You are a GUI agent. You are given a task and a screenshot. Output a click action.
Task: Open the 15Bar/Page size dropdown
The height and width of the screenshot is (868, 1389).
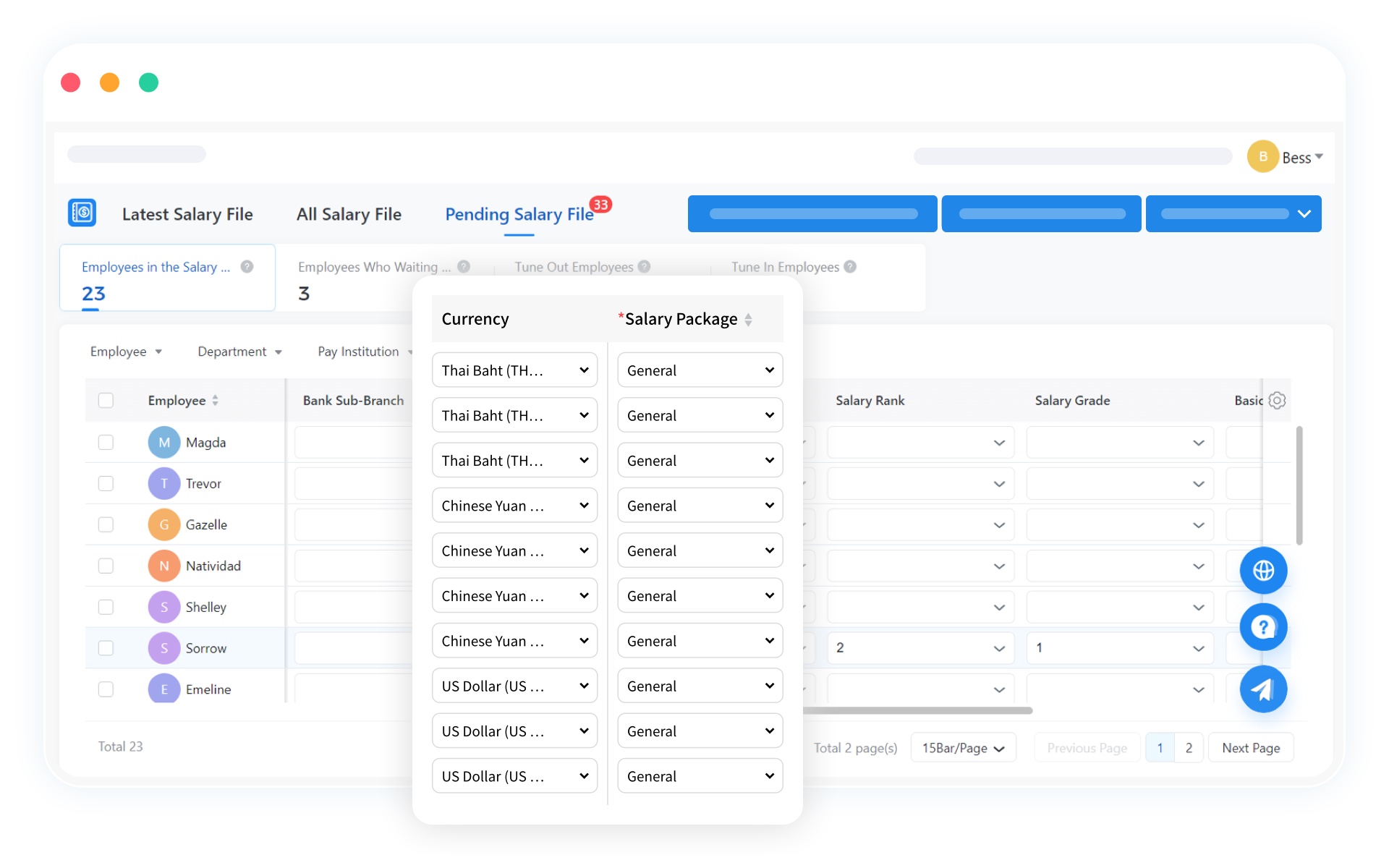(x=963, y=748)
